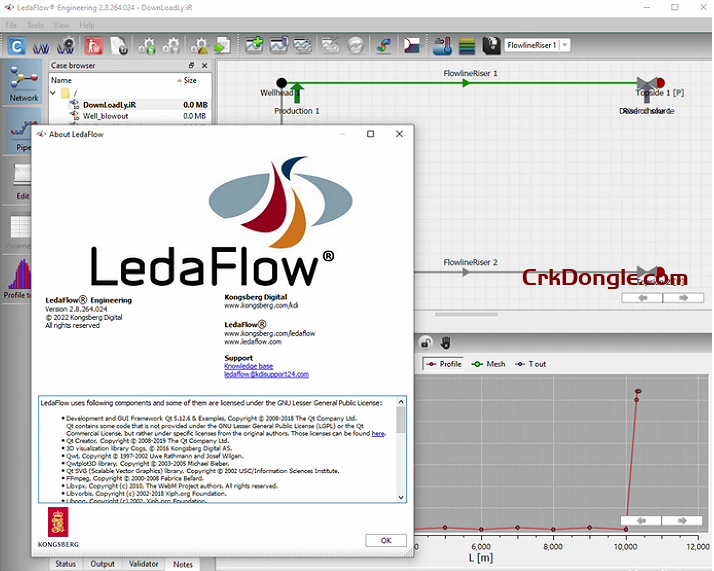This screenshot has width=714, height=571.
Task: Click the right arrow in the profile plot
Action: [682, 520]
